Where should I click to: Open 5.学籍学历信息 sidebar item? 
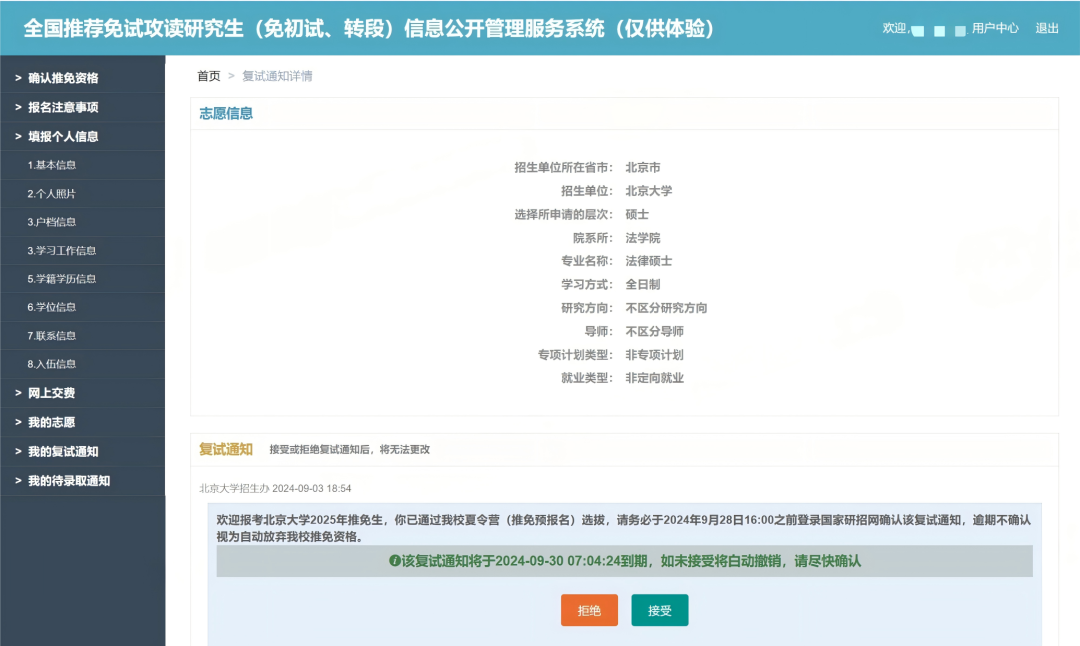(x=62, y=279)
